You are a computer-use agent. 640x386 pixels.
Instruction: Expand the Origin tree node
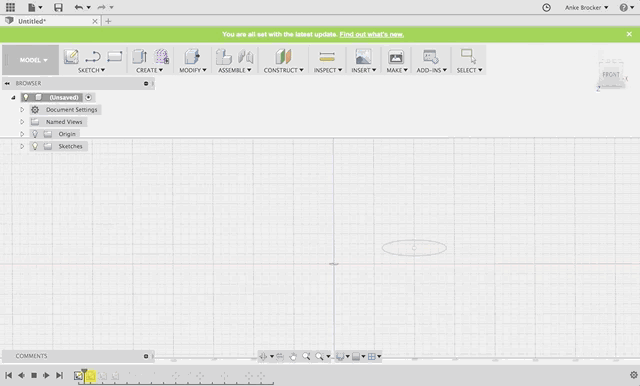pos(22,134)
